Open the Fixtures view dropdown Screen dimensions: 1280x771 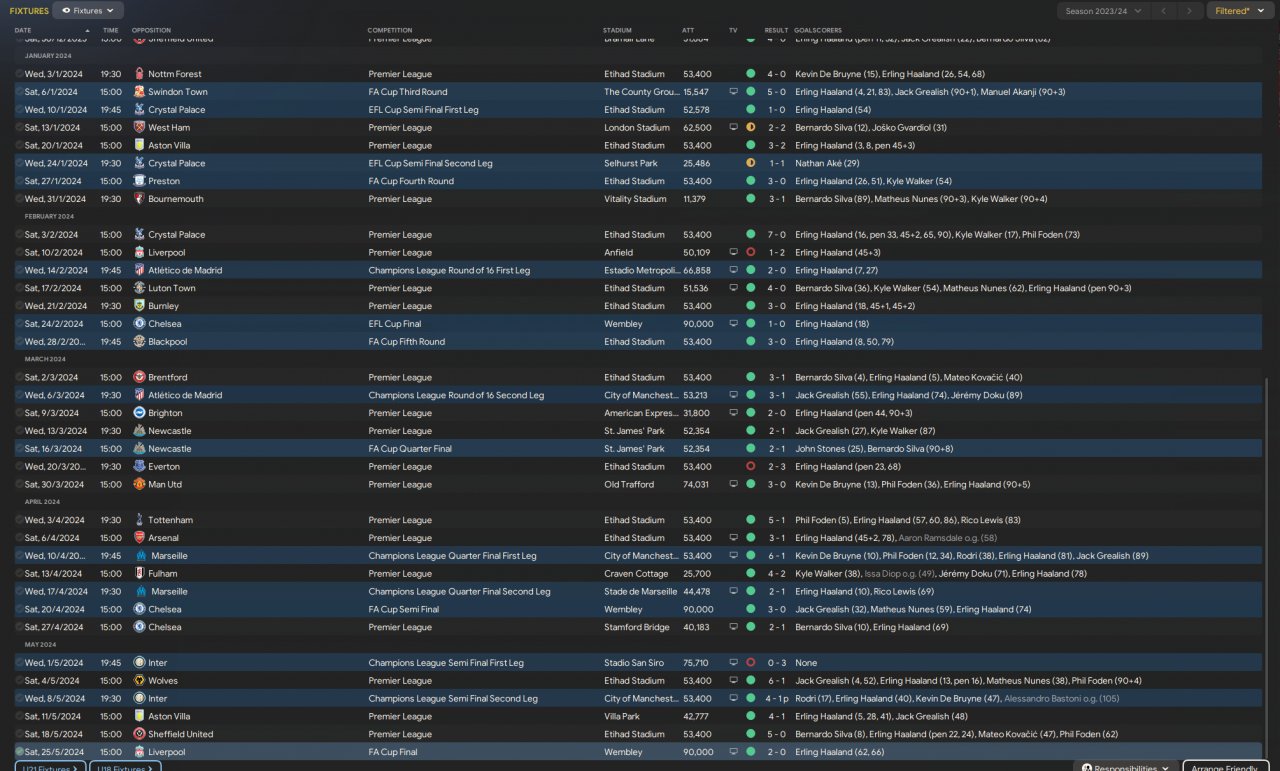tap(88, 10)
